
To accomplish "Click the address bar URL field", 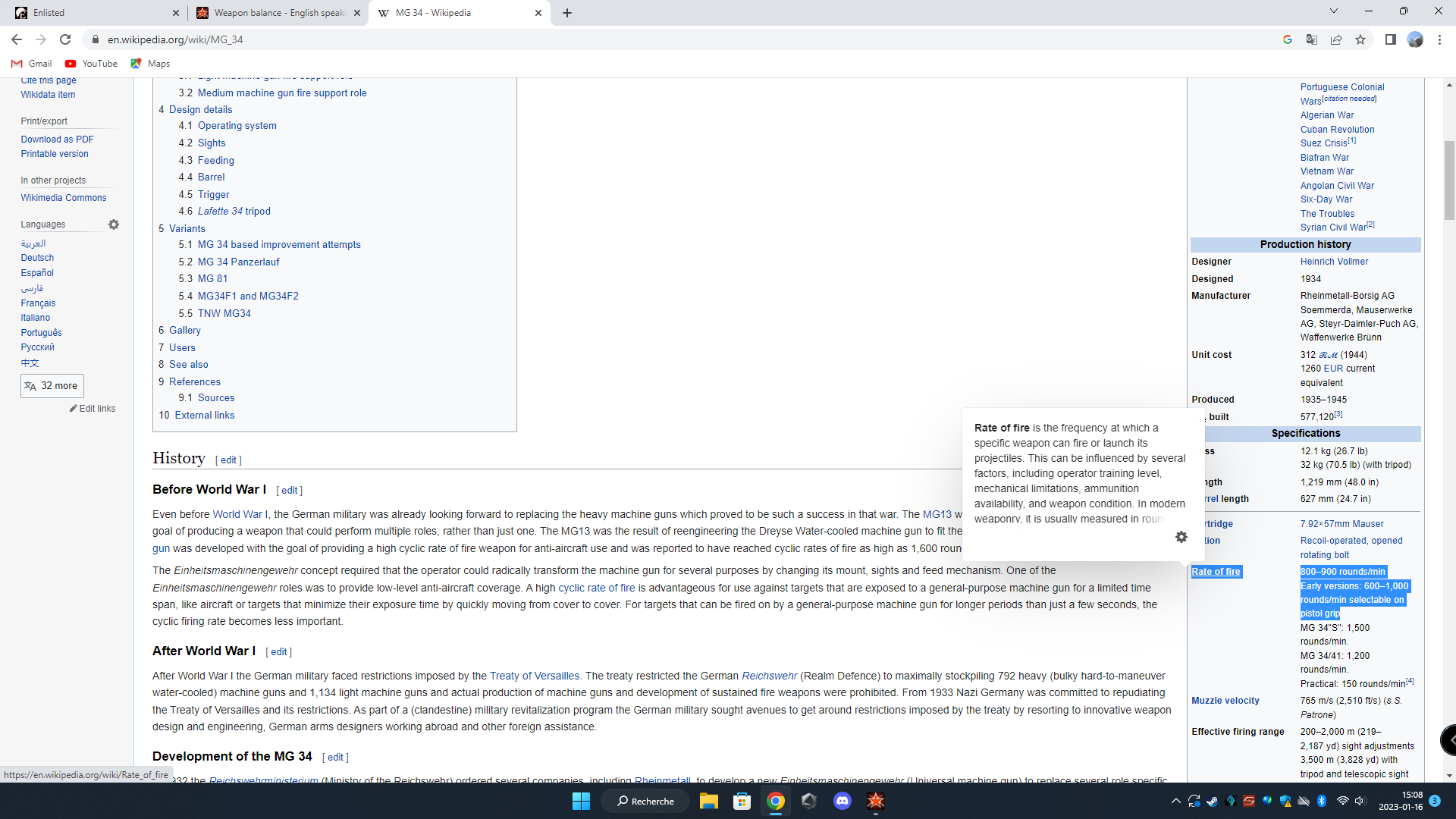I will click(x=682, y=39).
